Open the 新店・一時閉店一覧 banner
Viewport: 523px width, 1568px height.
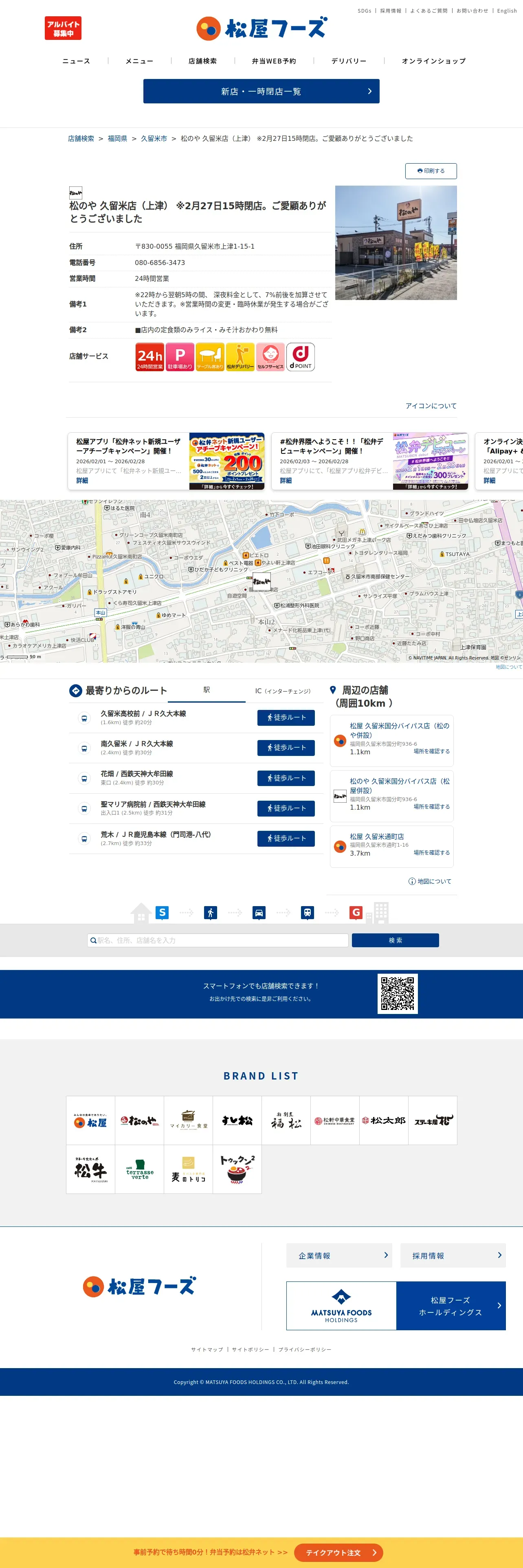tap(261, 91)
